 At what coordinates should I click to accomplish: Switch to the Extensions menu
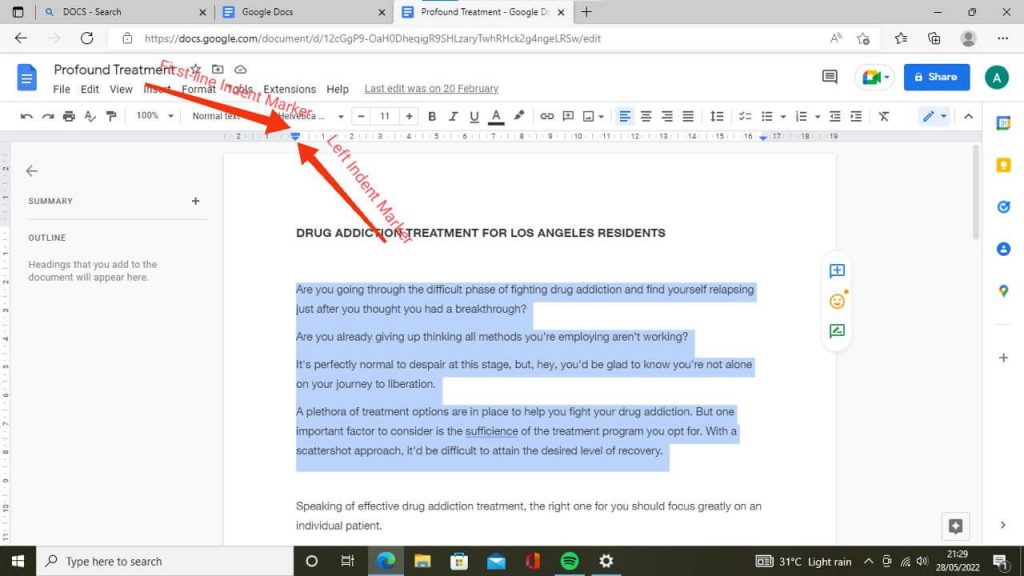click(289, 88)
